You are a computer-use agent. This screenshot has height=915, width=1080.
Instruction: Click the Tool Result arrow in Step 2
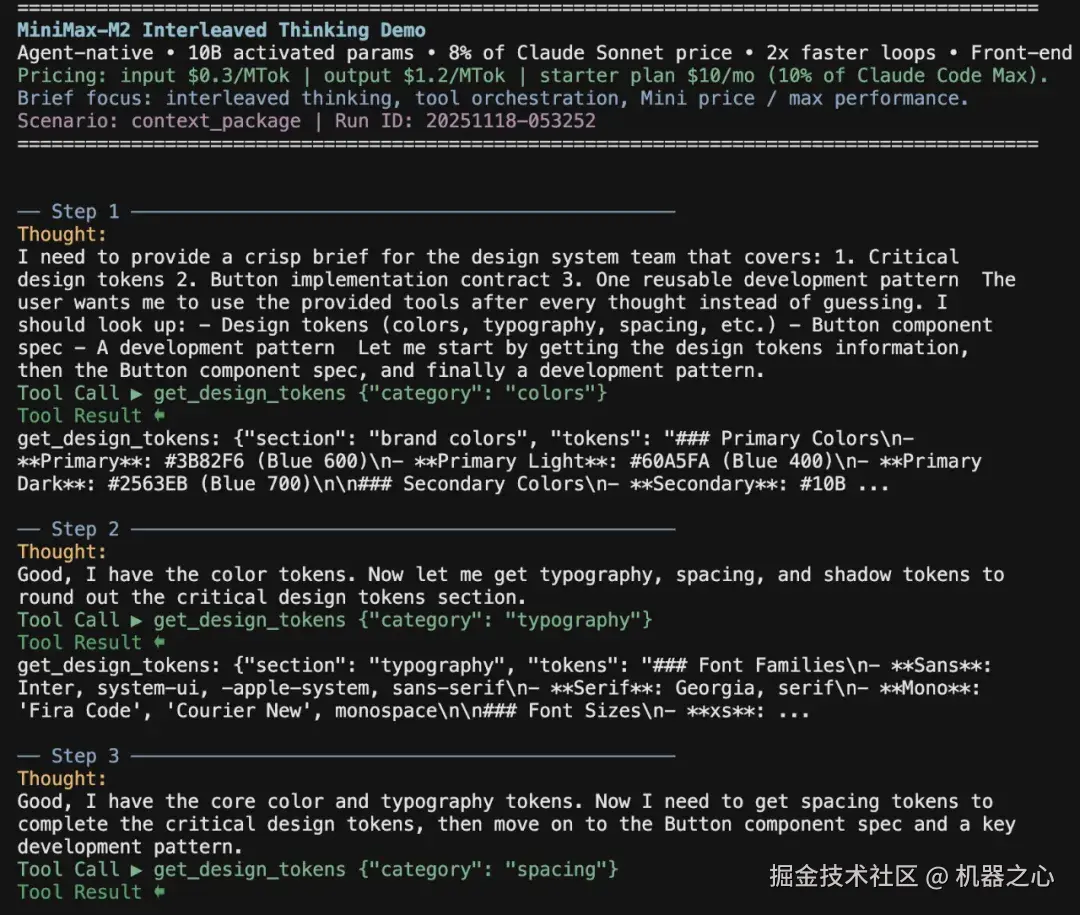click(158, 643)
